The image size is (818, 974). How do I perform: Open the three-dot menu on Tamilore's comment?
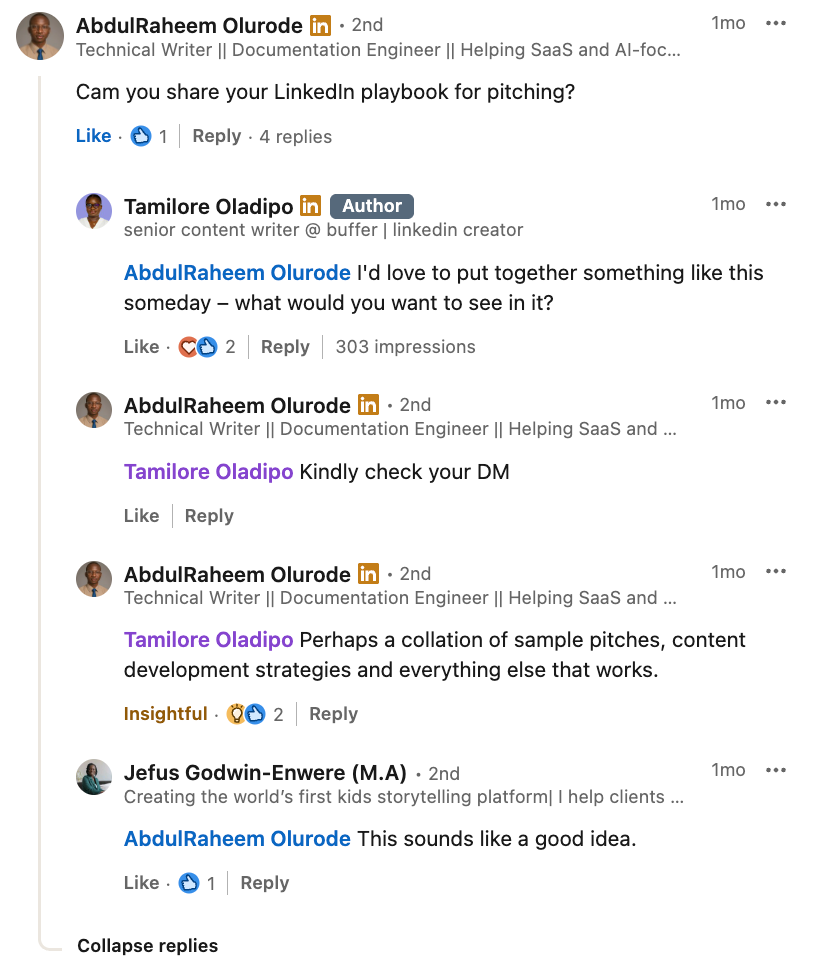tap(776, 204)
